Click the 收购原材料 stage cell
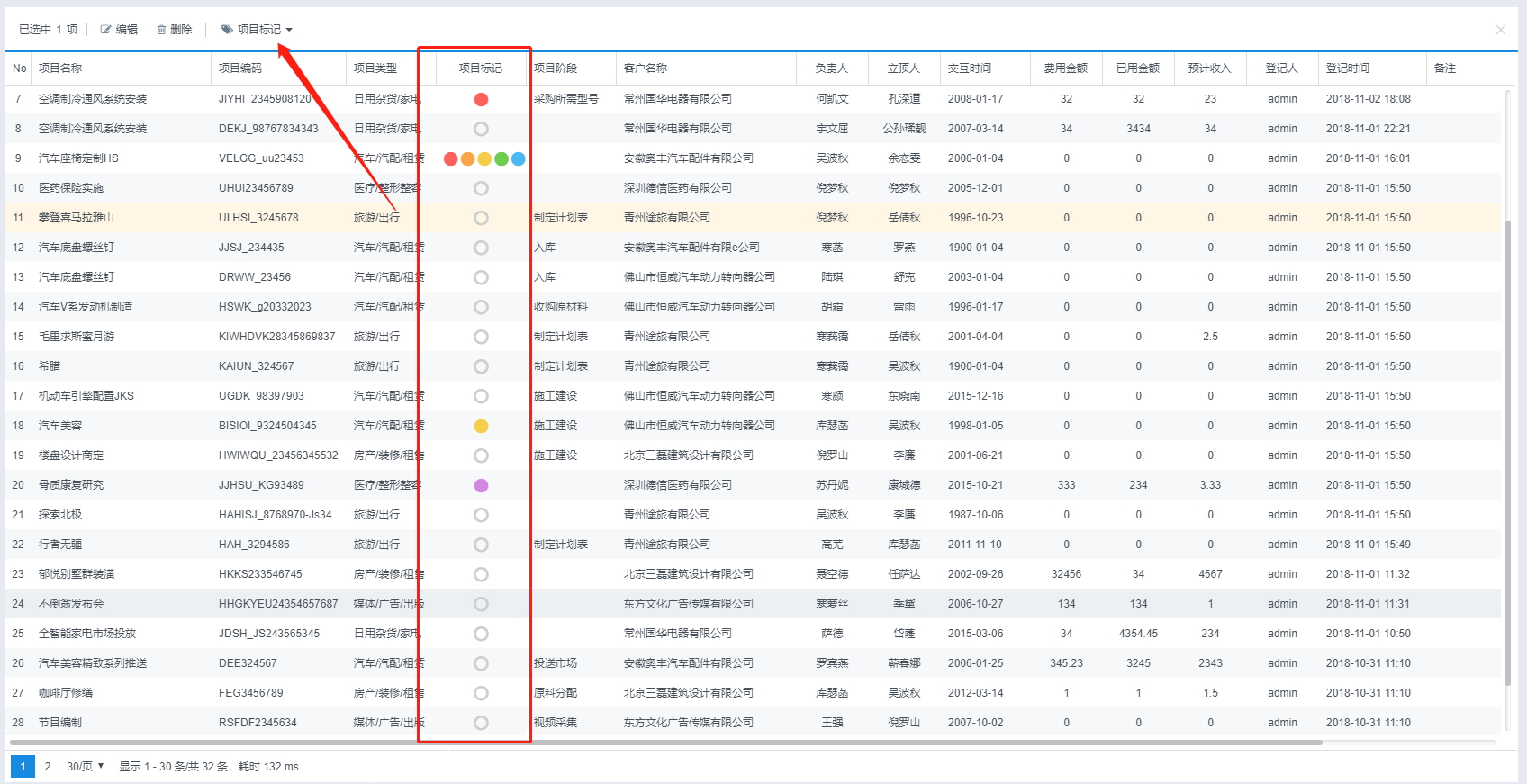Image resolution: width=1527 pixels, height=784 pixels. tap(561, 307)
